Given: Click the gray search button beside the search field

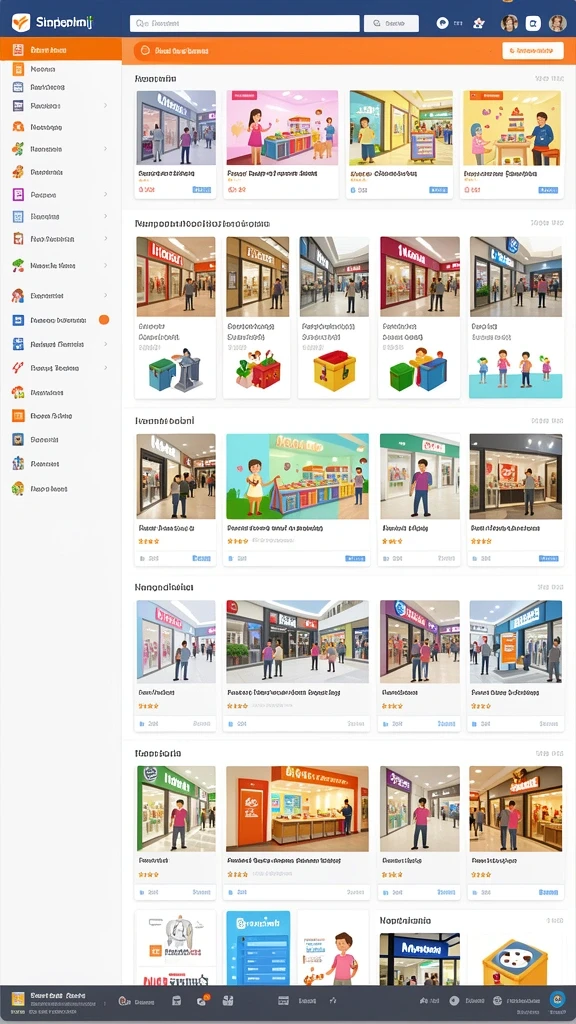Looking at the screenshot, I should point(391,24).
